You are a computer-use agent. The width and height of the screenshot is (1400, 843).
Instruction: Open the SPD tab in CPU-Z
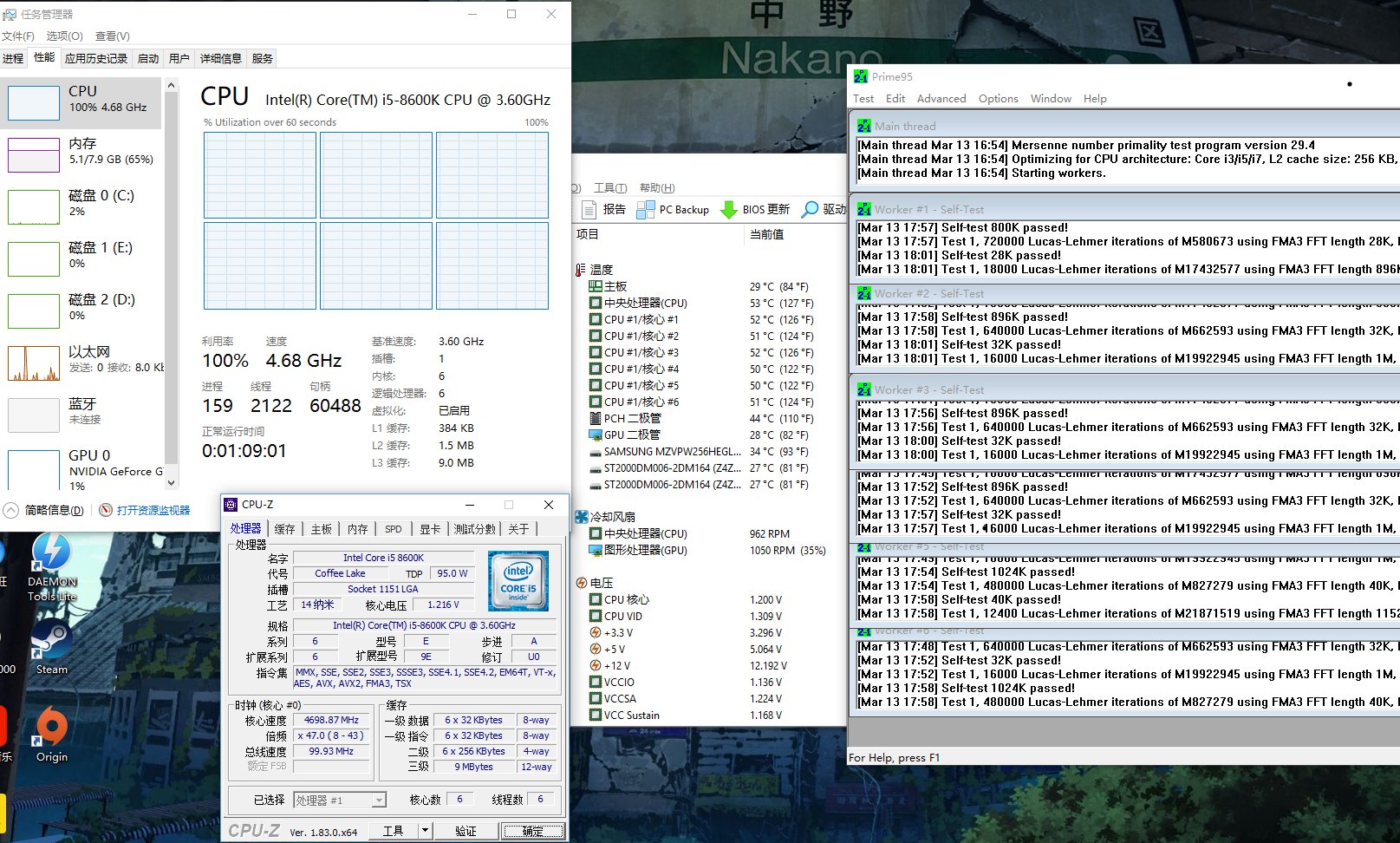[x=394, y=529]
